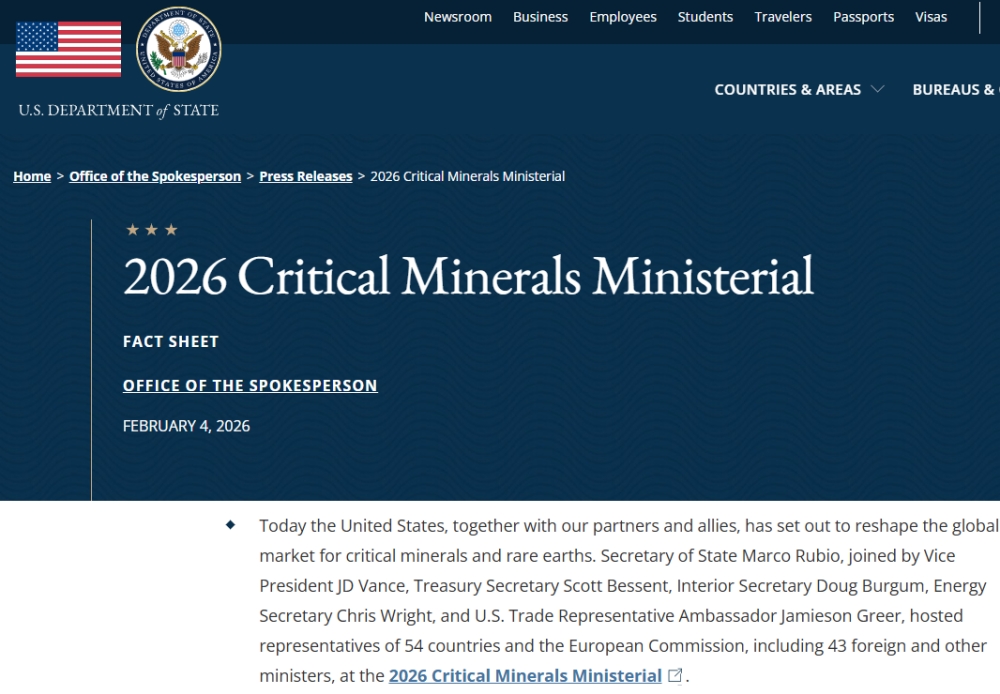Visit the Students section
The width and height of the screenshot is (1000, 694).
[705, 17]
